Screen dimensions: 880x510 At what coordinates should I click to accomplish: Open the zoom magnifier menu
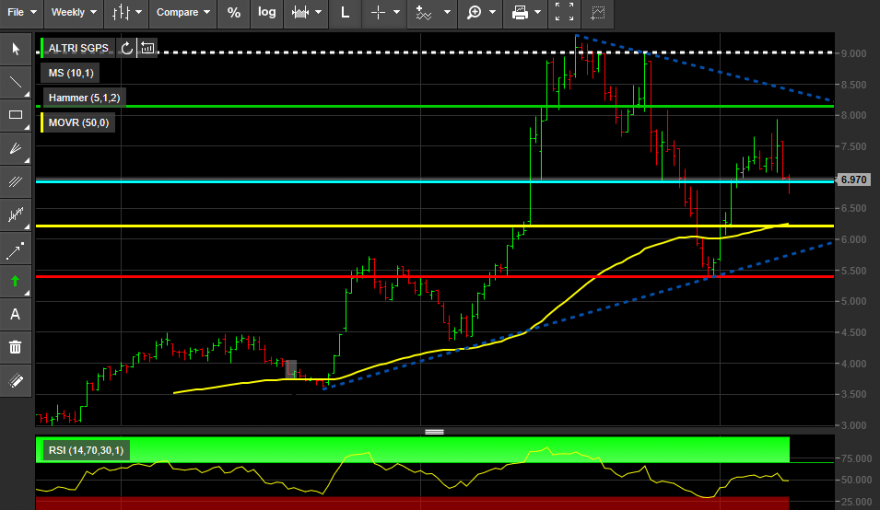481,12
